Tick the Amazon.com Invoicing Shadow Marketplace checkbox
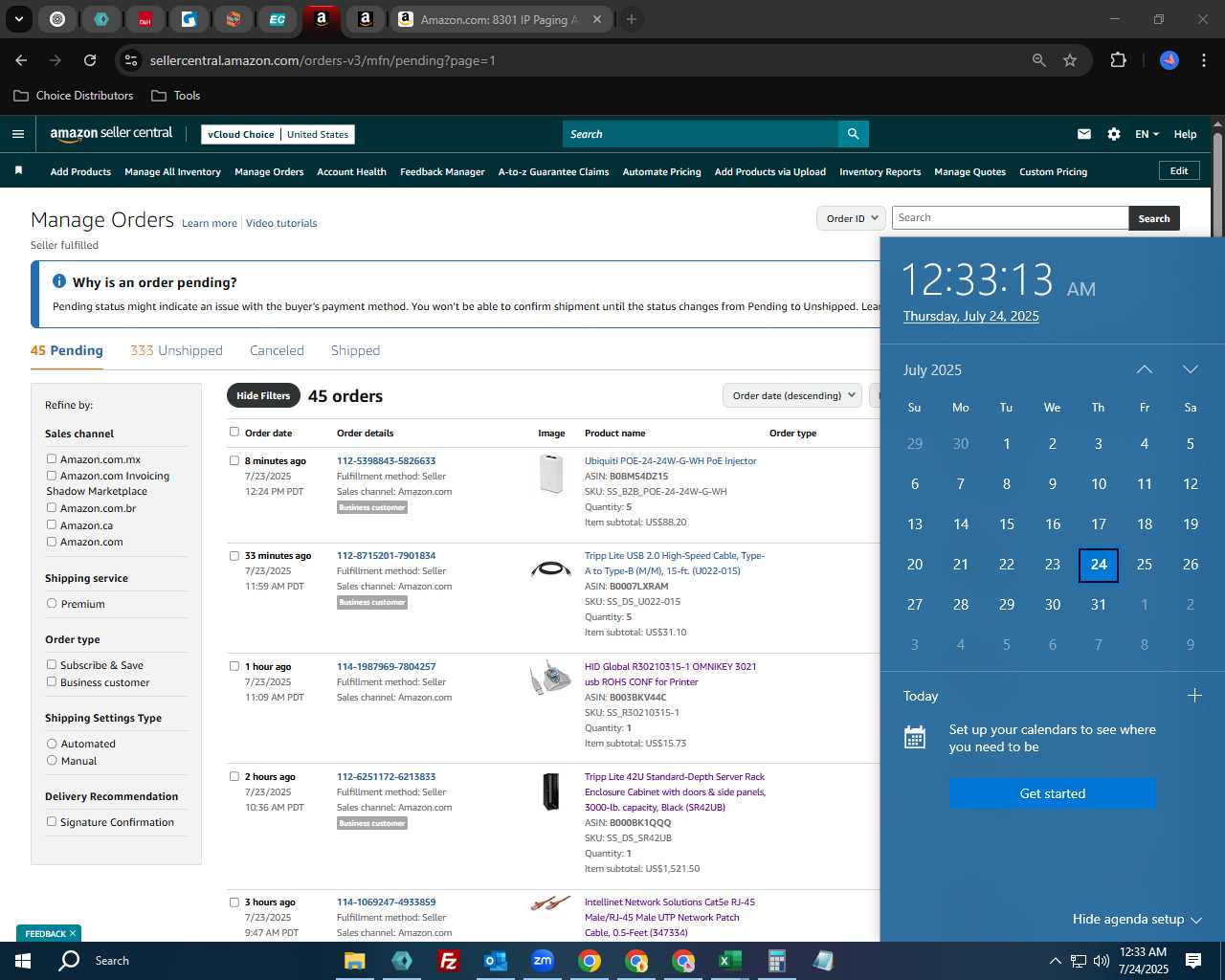The height and width of the screenshot is (980, 1225). [x=52, y=476]
